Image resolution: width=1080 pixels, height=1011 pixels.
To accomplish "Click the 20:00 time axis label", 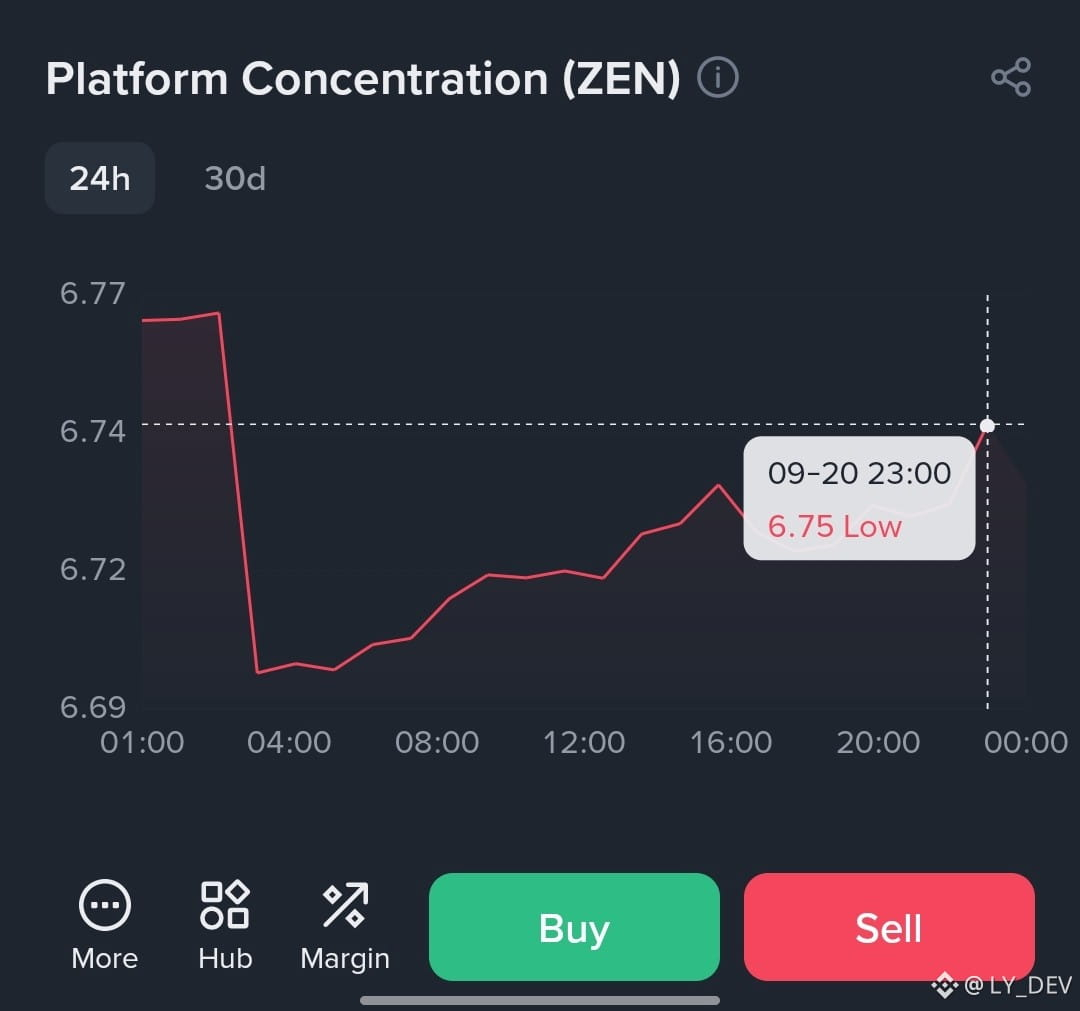I will [878, 742].
